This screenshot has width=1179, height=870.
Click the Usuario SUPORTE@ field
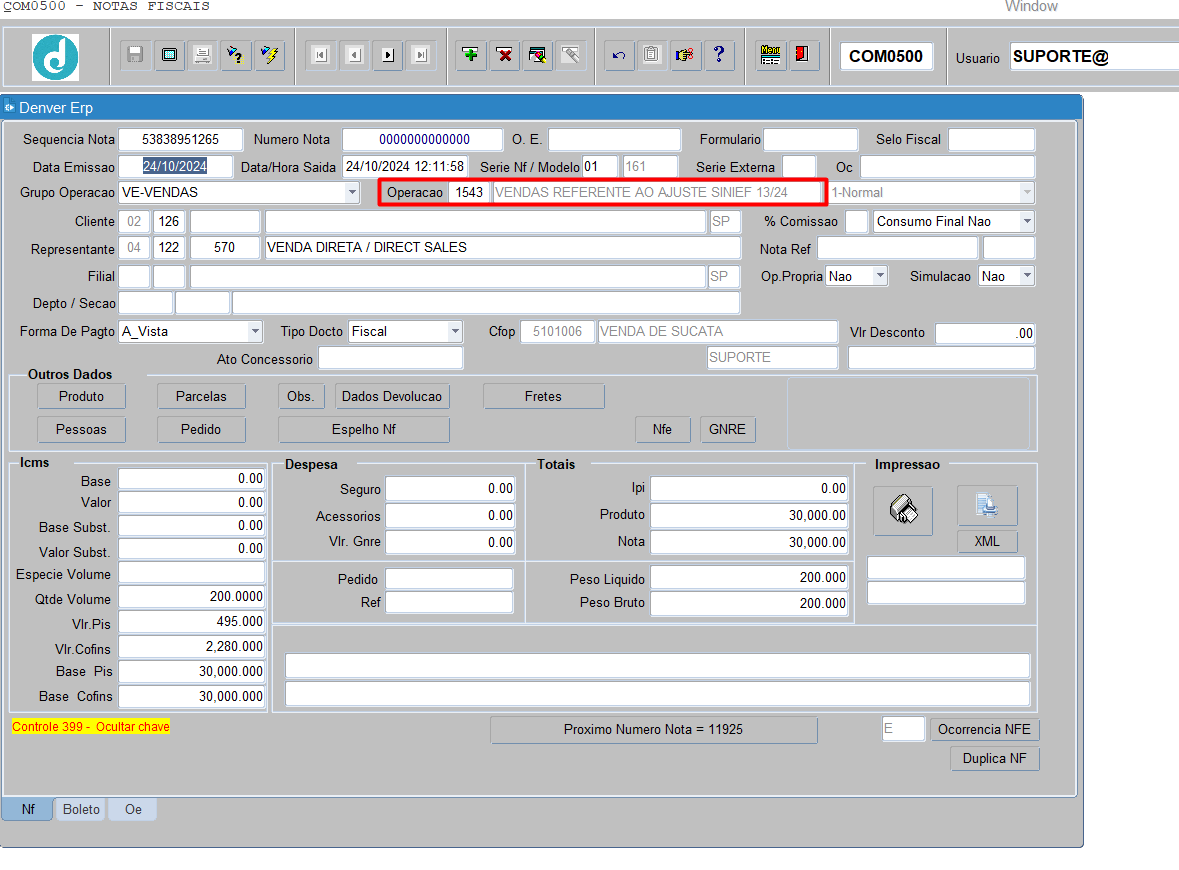[x=1094, y=56]
